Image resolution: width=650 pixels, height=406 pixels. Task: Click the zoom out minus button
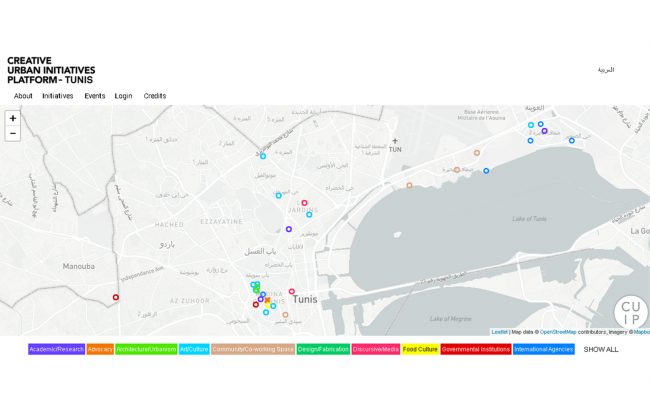pos(13,133)
